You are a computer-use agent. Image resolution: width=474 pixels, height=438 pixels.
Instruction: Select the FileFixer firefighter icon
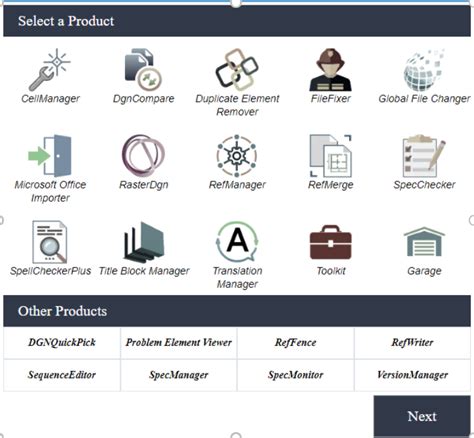330,70
